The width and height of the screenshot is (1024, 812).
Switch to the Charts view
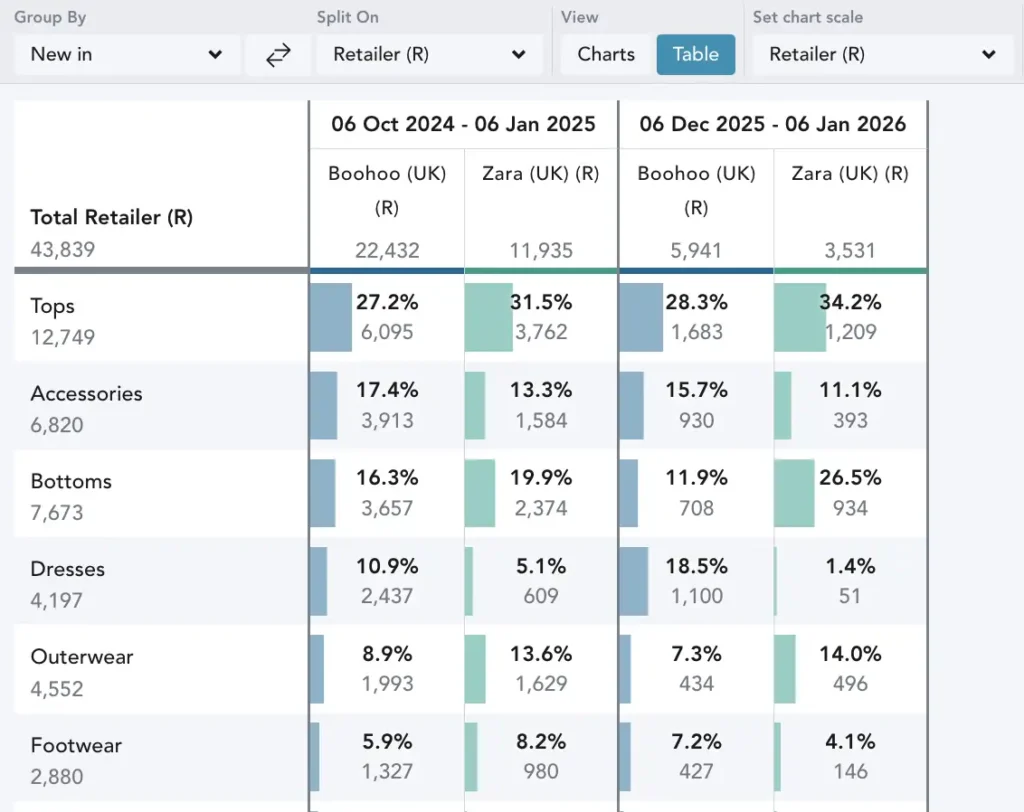pyautogui.click(x=606, y=55)
